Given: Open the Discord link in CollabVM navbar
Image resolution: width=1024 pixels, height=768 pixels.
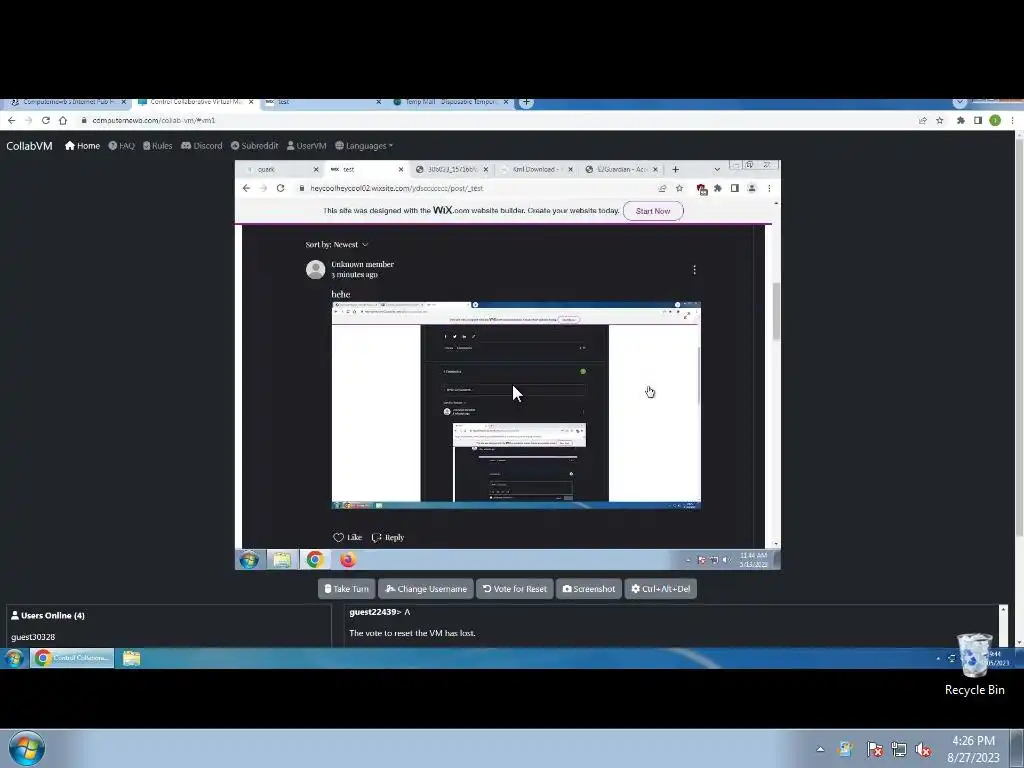Looking at the screenshot, I should (202, 146).
